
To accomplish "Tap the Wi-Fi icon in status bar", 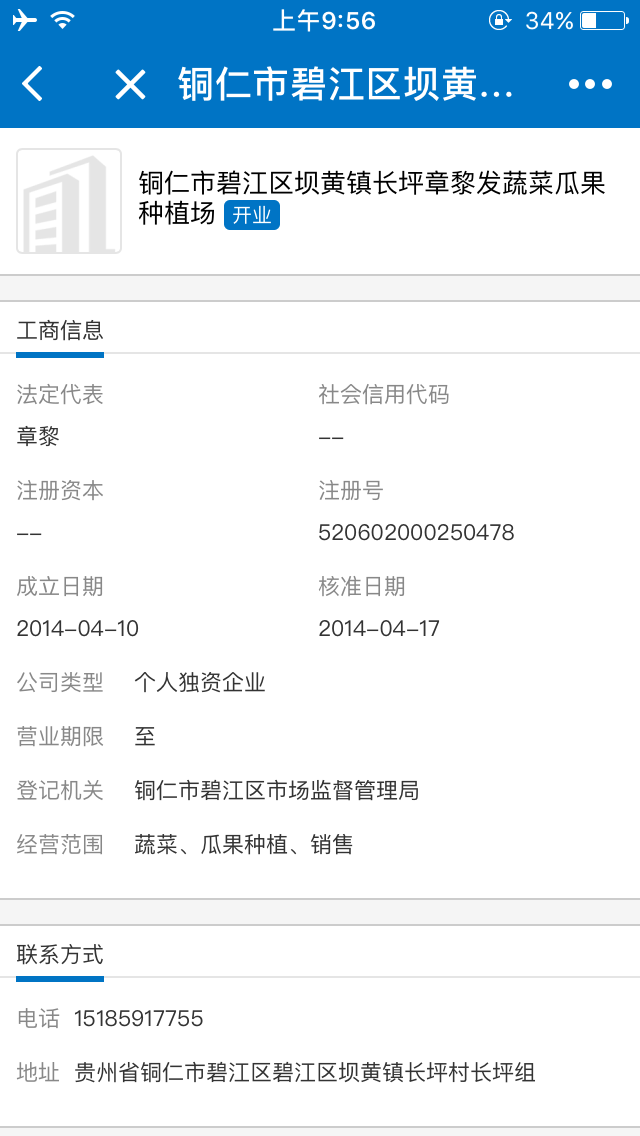I will [x=63, y=20].
